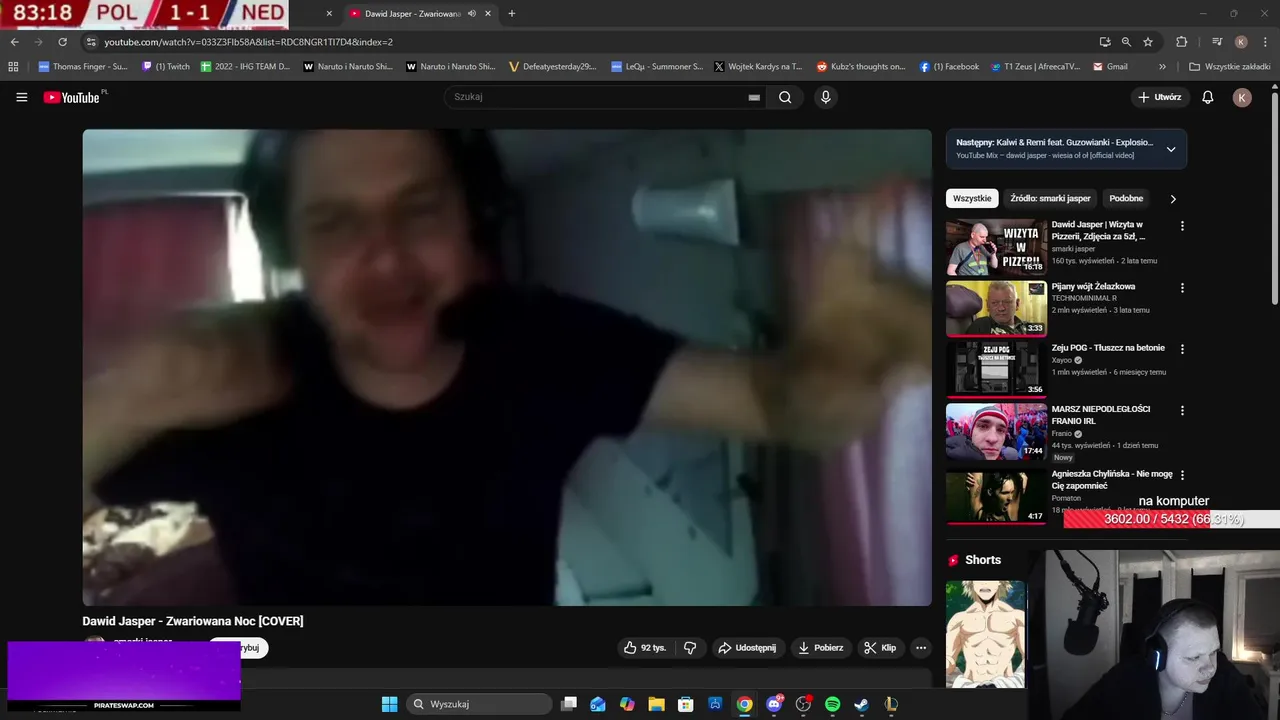Screen dimensions: 1280x720
Task: Open File Explorer from the taskbar
Action: (x=656, y=704)
